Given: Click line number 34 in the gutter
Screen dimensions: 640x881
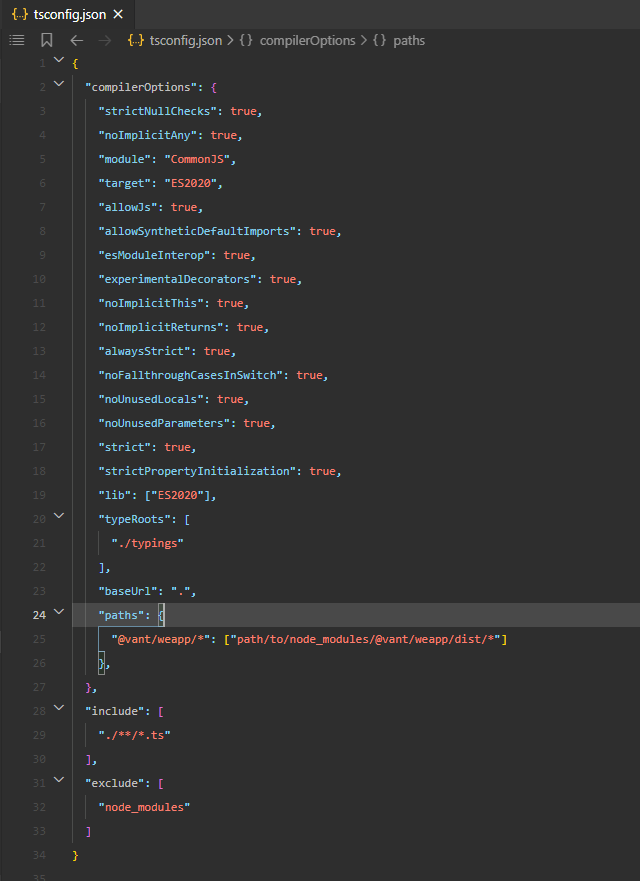Looking at the screenshot, I should click(x=39, y=856).
